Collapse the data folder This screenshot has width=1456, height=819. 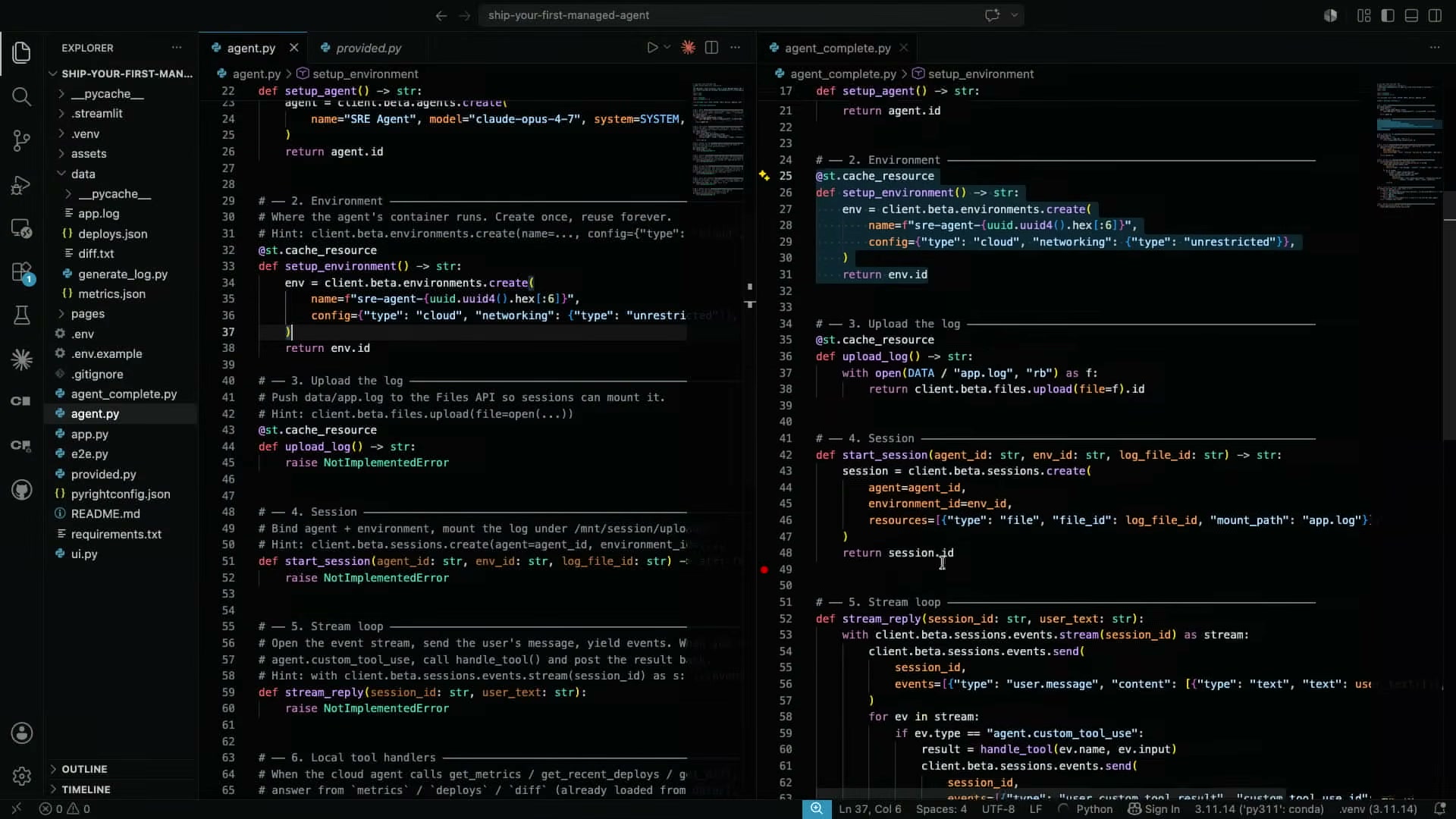pyautogui.click(x=83, y=174)
